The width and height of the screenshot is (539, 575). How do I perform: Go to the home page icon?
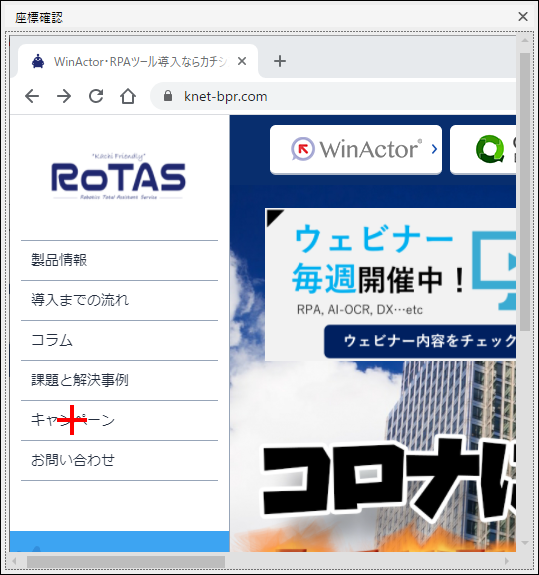[x=128, y=96]
